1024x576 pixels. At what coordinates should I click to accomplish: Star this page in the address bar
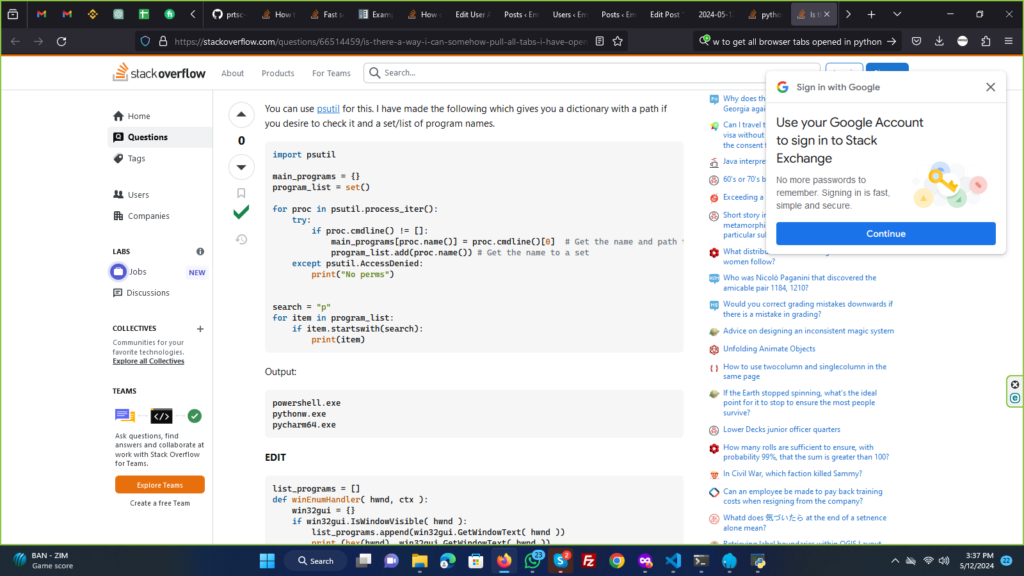(618, 41)
